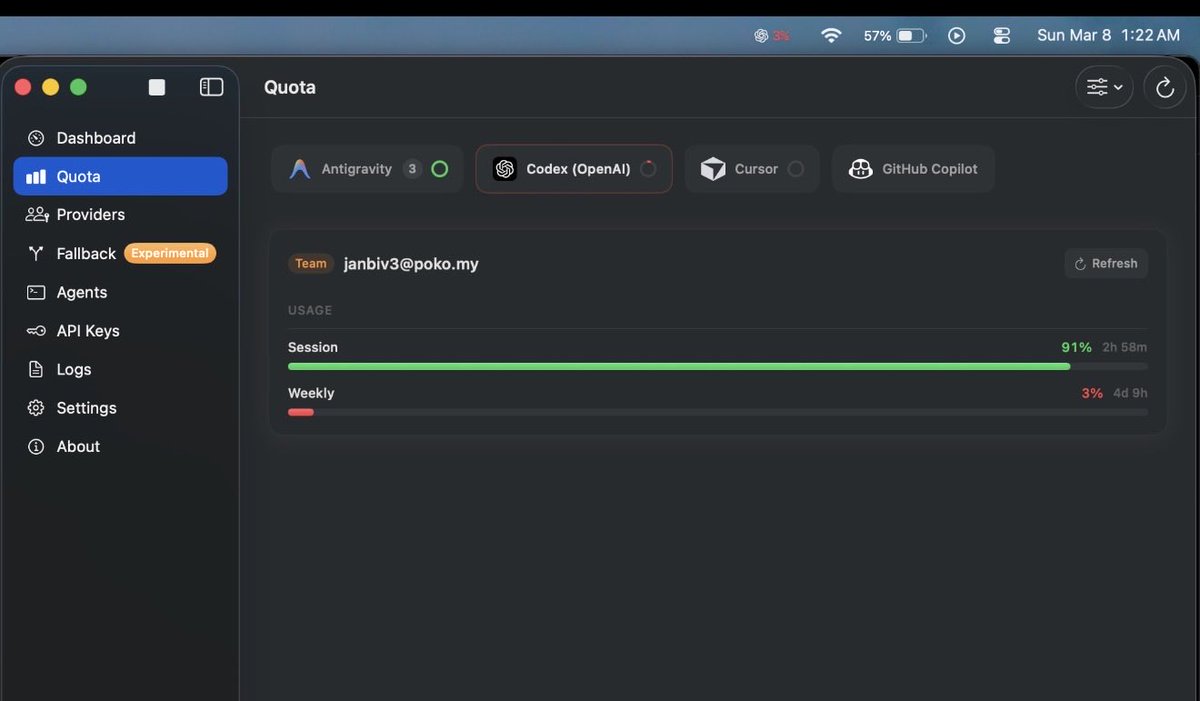Click the Session usage progress bar
Viewport: 1200px width, 701px height.
718,366
